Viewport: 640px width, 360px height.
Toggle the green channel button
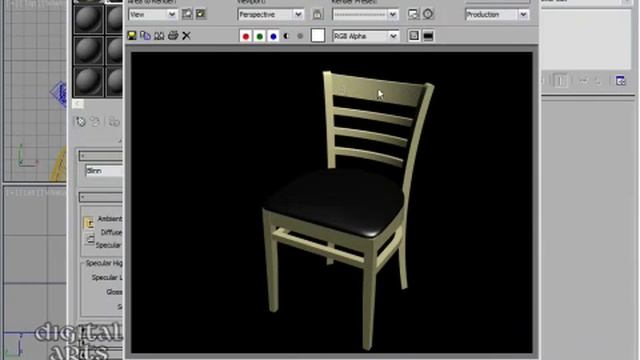pyautogui.click(x=260, y=36)
